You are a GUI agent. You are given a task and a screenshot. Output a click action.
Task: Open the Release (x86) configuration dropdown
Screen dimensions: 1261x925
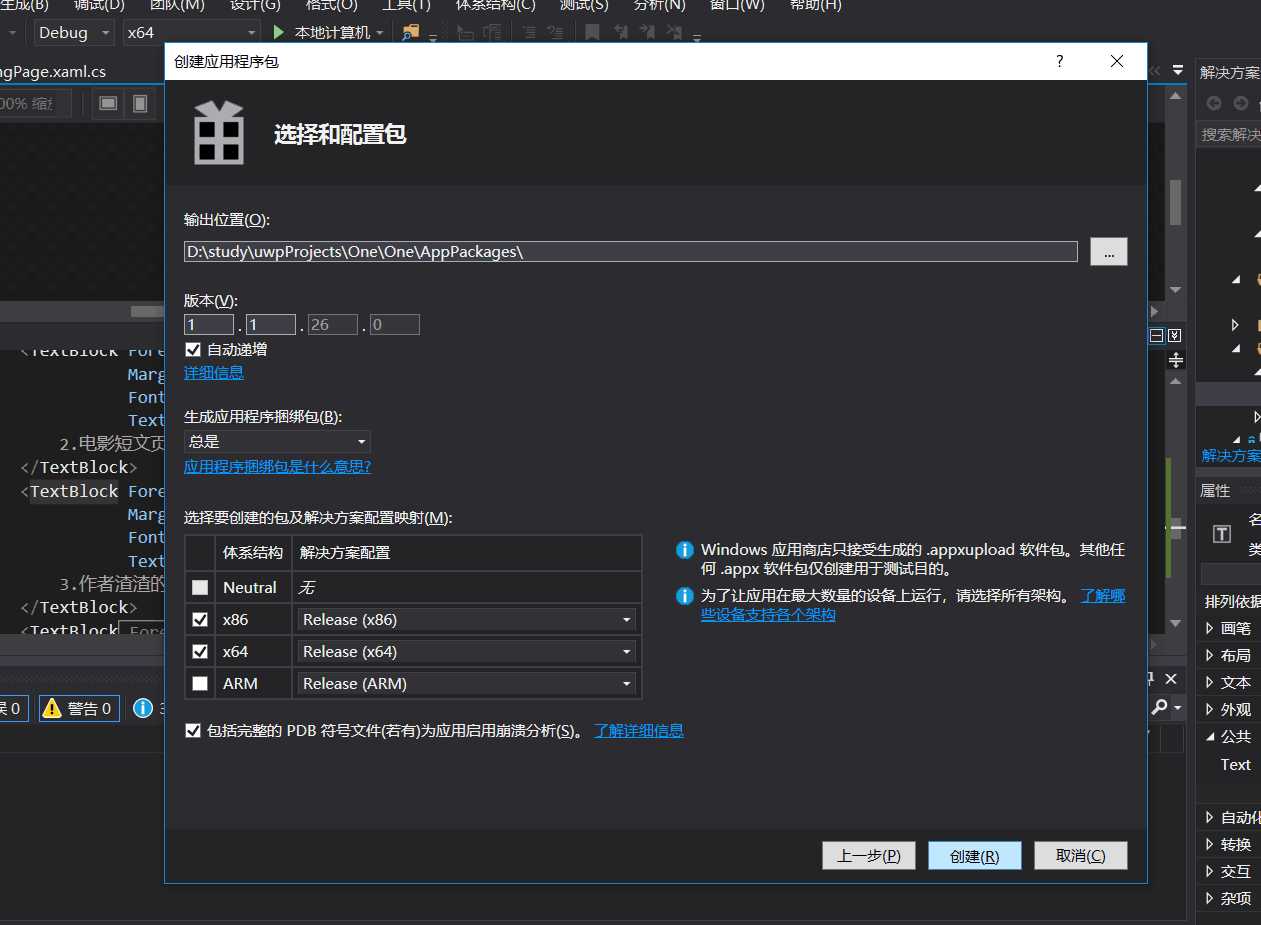[x=467, y=620]
